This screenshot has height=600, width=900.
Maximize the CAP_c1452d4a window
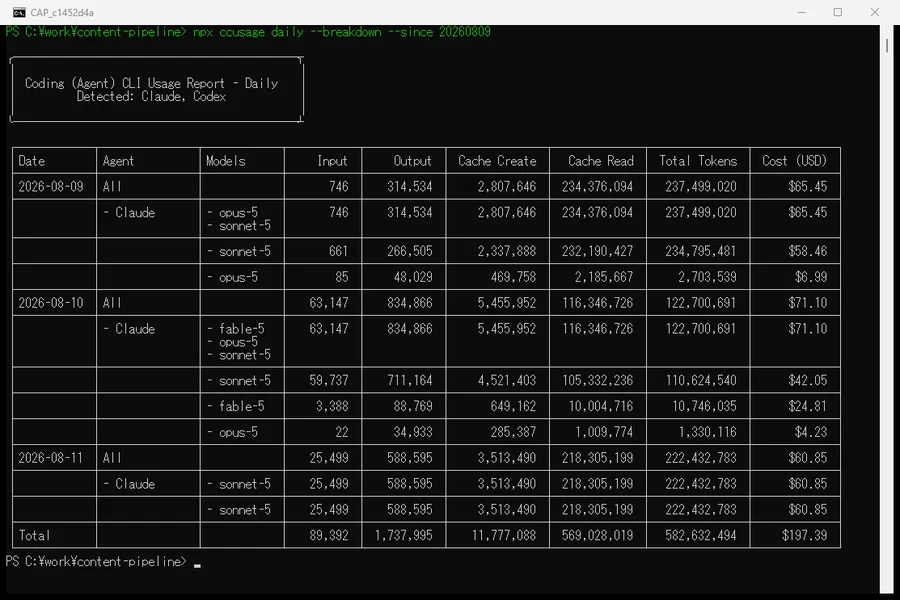coord(837,12)
